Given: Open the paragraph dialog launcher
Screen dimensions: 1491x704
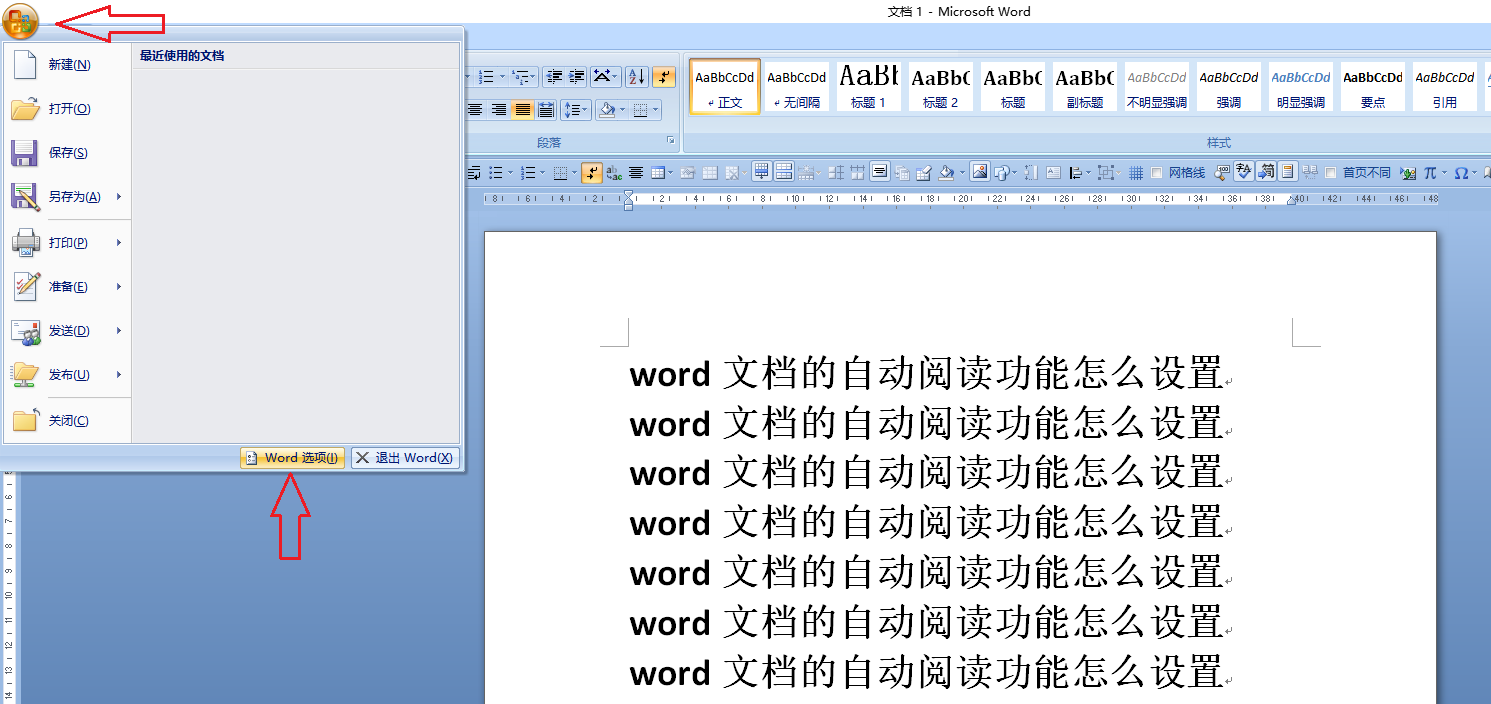Looking at the screenshot, I should pos(671,141).
